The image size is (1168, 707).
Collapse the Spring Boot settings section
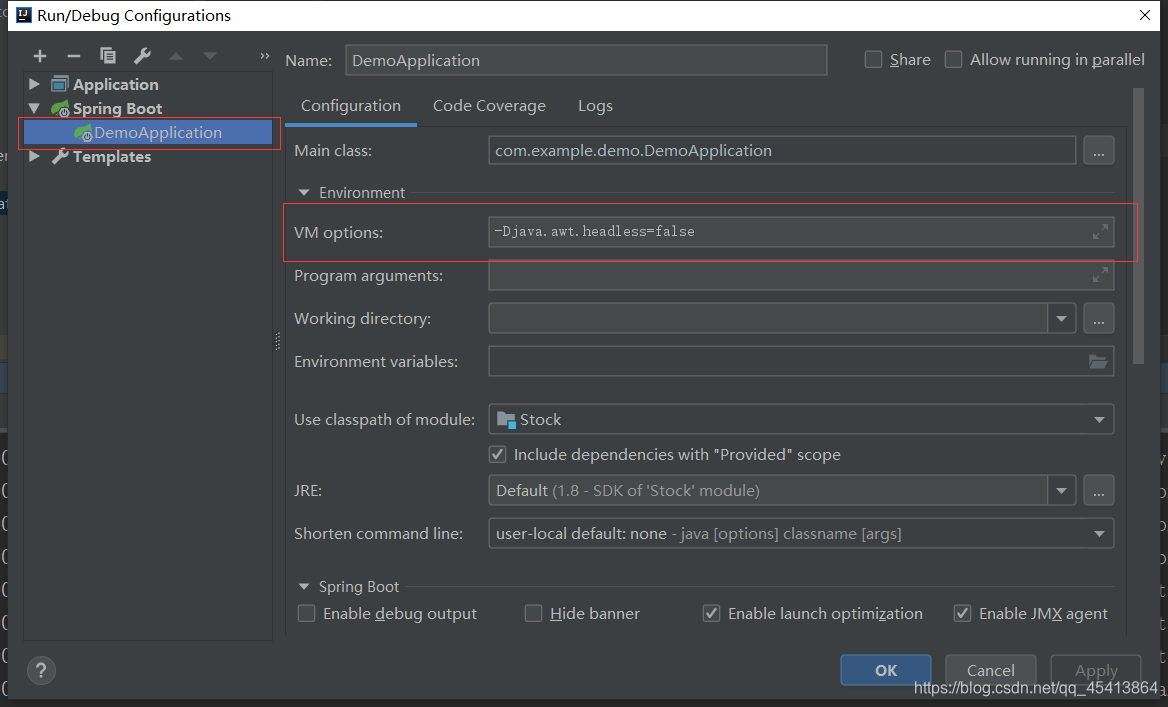point(304,587)
